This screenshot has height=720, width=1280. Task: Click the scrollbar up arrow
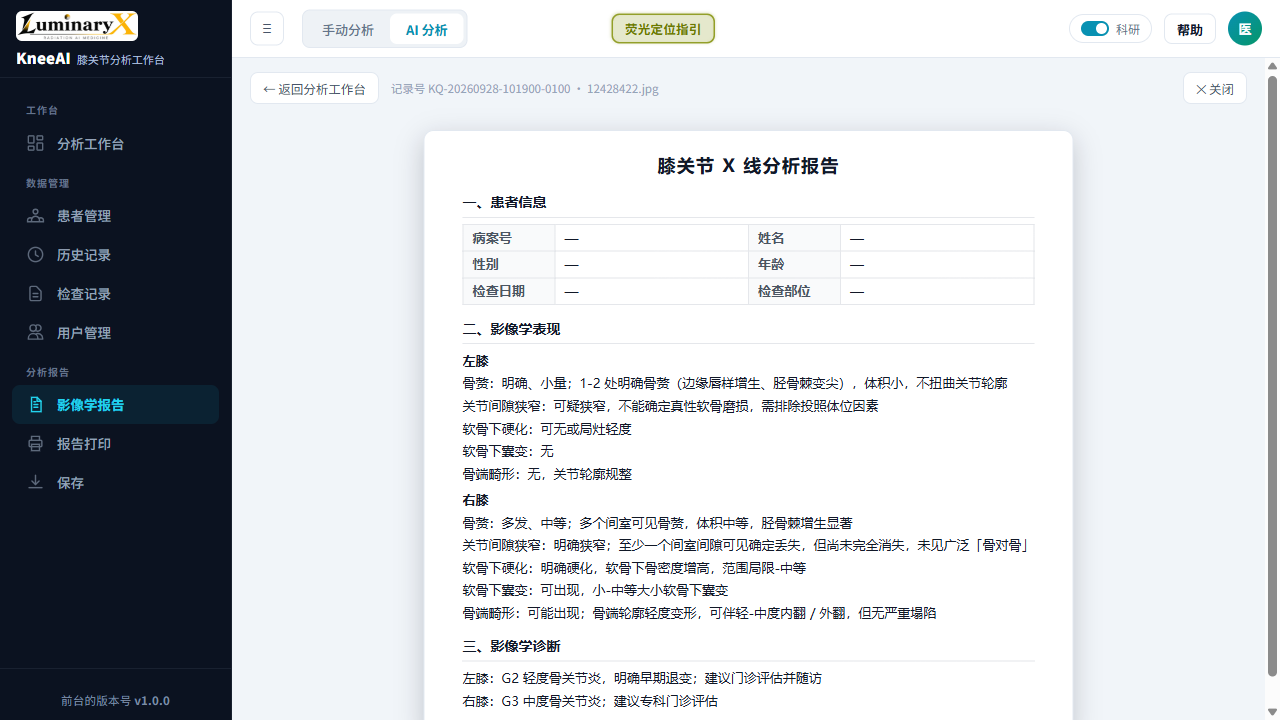pos(1272,66)
